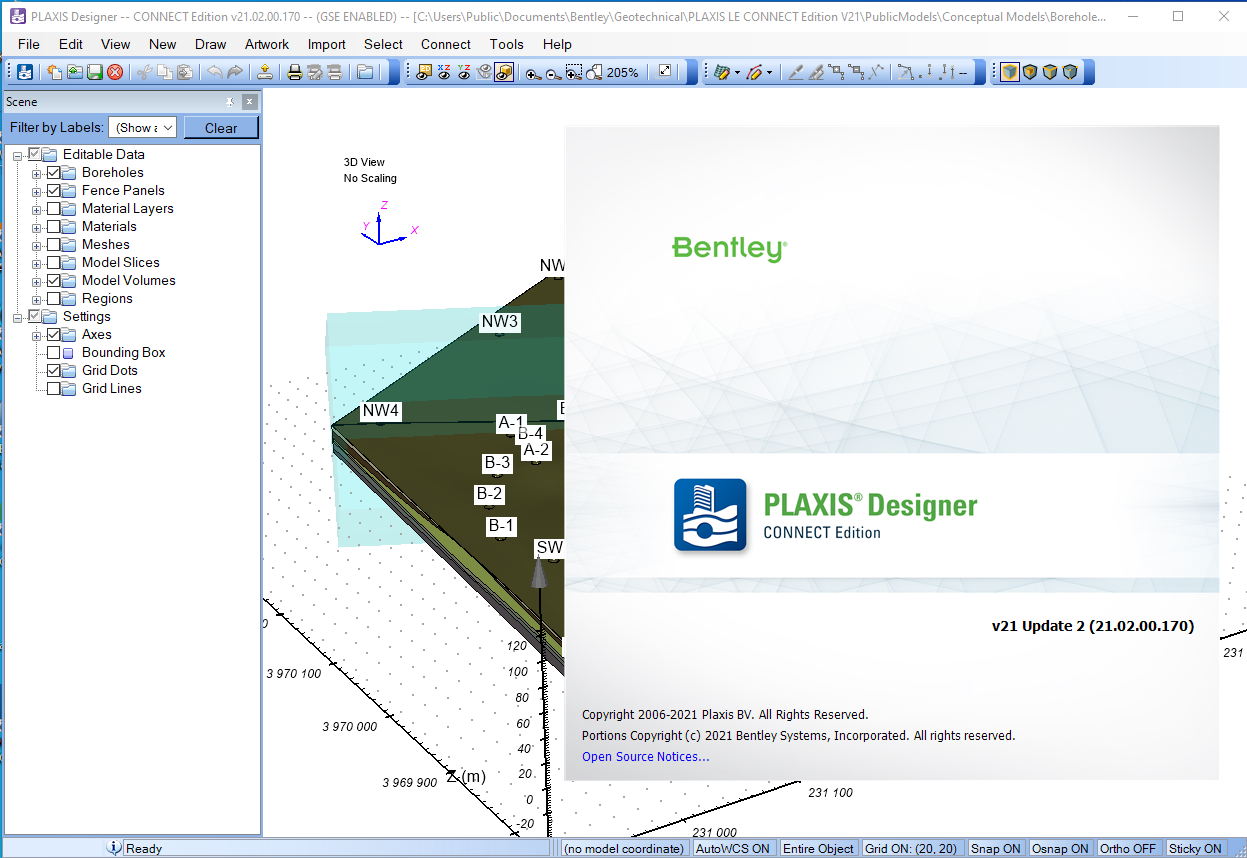Click the Redo arrow icon
1247x858 pixels.
pyautogui.click(x=235, y=72)
